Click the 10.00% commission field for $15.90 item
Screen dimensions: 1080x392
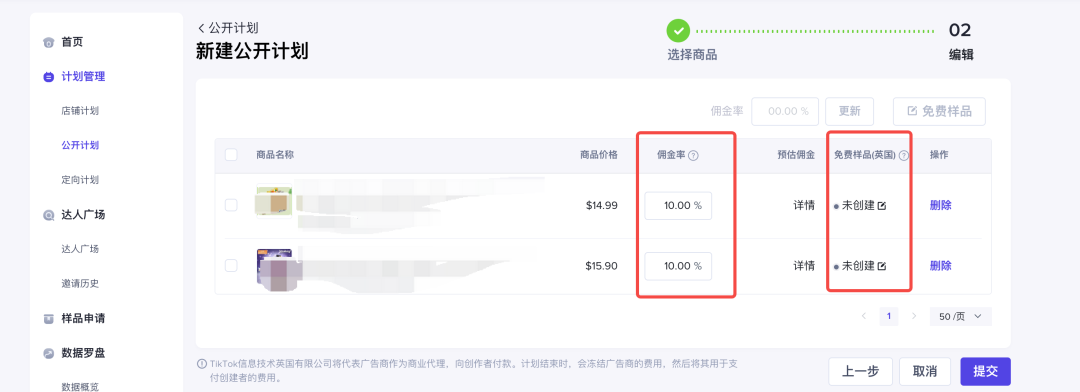(678, 266)
